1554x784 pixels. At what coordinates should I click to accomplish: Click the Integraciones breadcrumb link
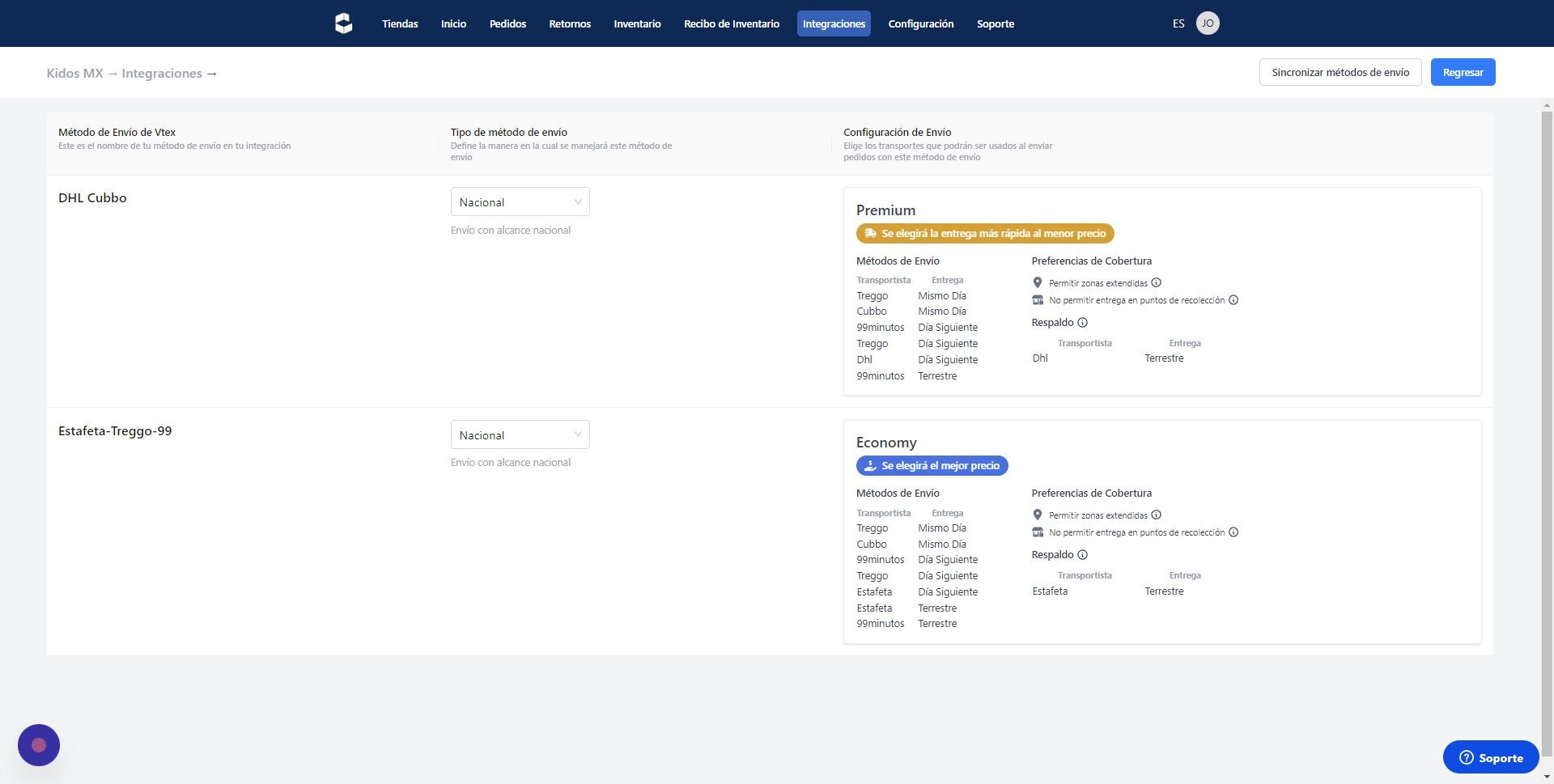(x=162, y=73)
